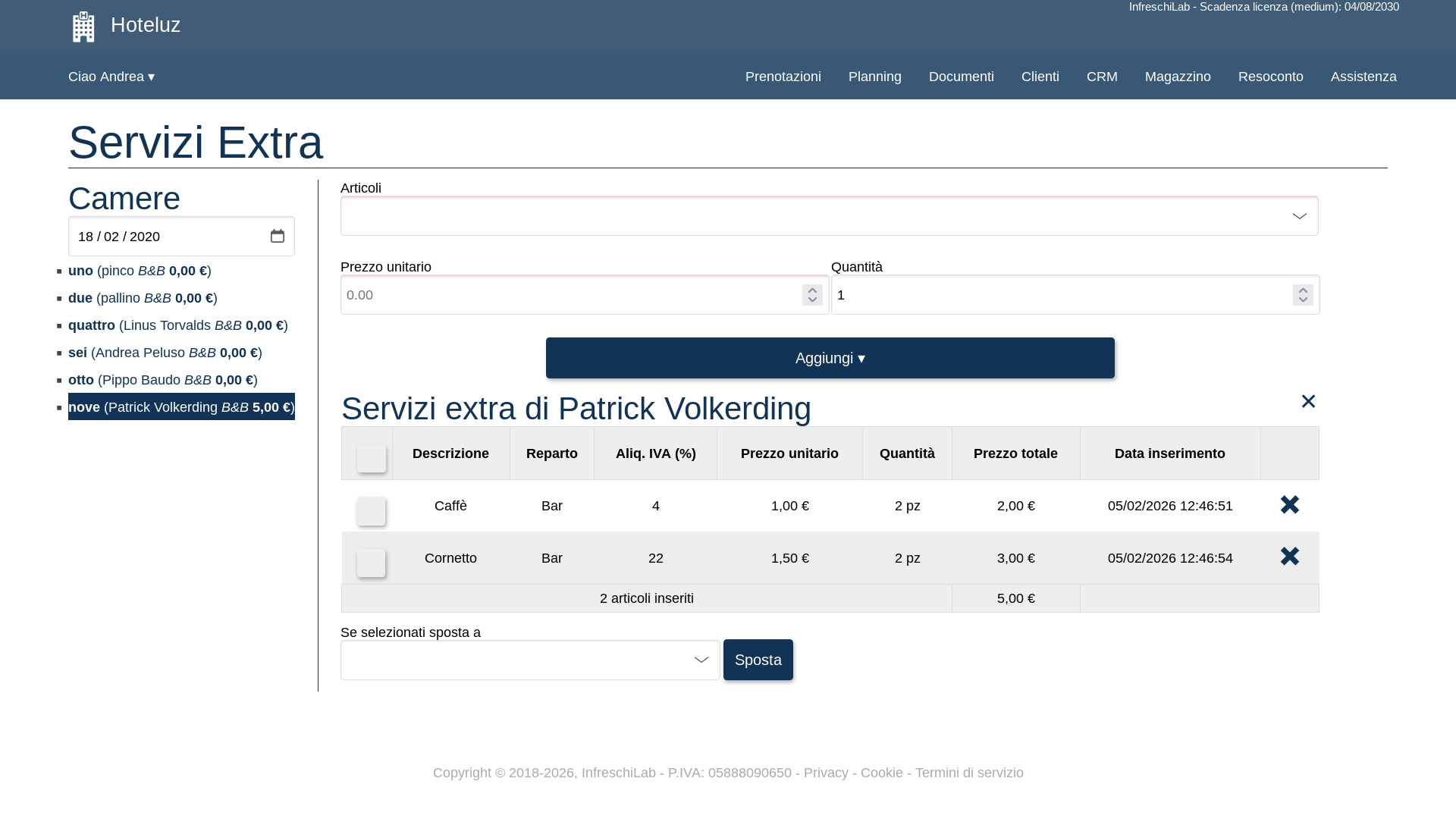Delete the Caffè row with X icon

(x=1289, y=505)
